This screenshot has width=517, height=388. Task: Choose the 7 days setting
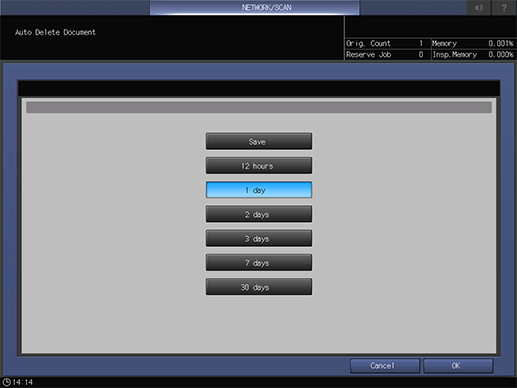click(x=259, y=263)
